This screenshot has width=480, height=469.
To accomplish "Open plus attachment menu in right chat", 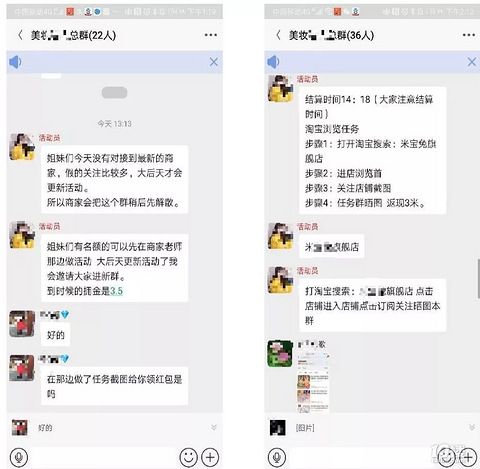I will click(468, 457).
